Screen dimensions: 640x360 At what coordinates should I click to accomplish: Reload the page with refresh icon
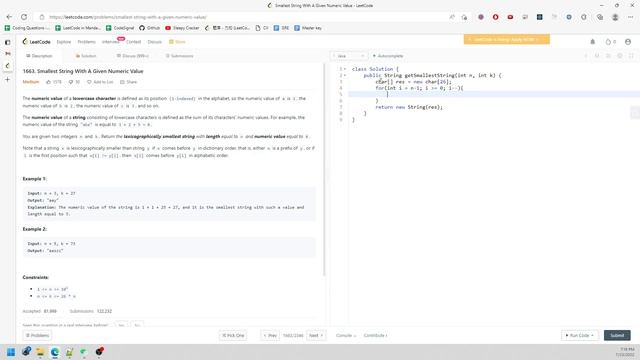[24, 17]
